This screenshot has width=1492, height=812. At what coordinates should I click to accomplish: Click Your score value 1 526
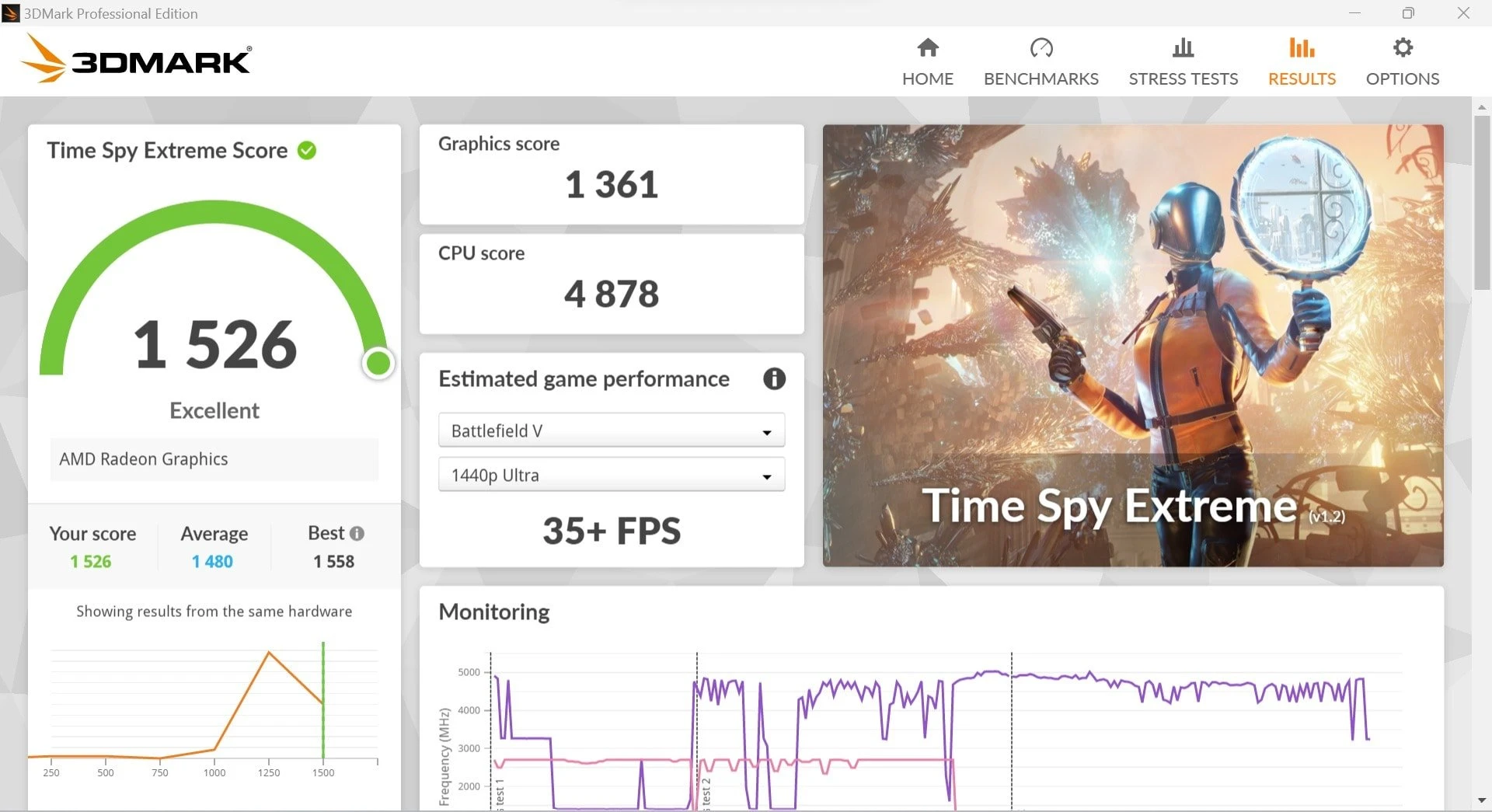pyautogui.click(x=91, y=562)
